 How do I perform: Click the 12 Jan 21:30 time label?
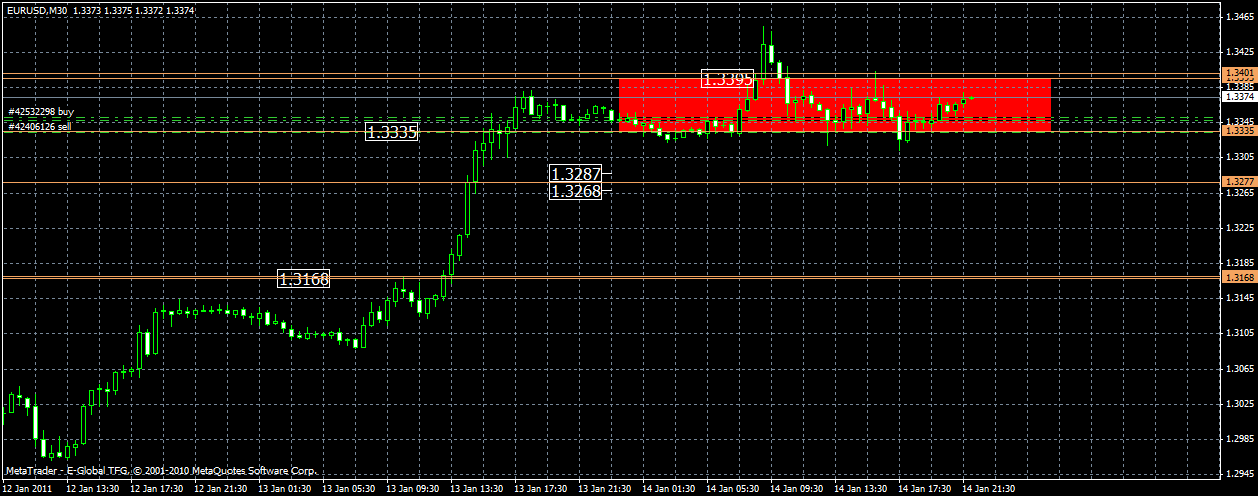[221, 489]
